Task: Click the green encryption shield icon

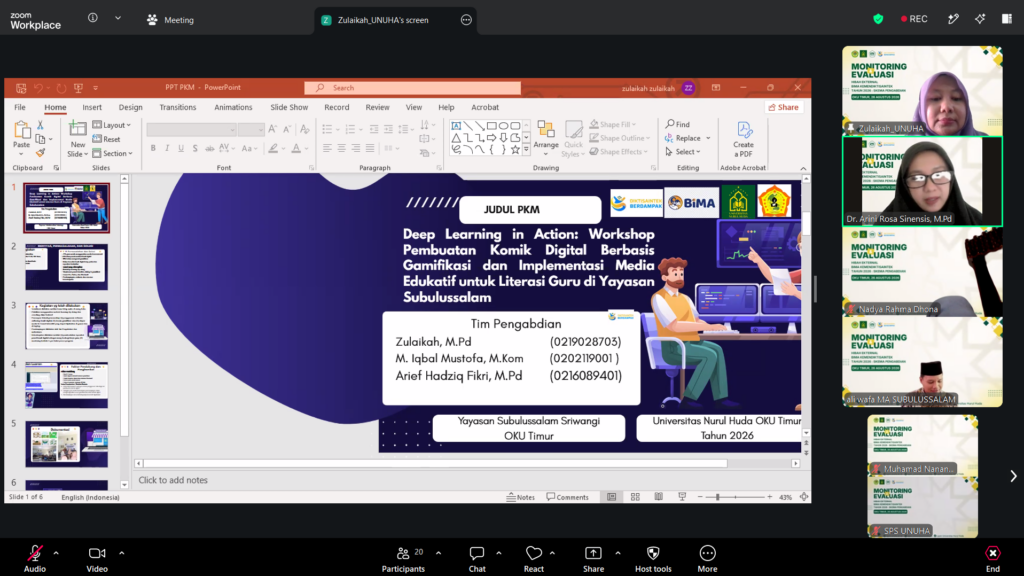Action: (x=878, y=19)
